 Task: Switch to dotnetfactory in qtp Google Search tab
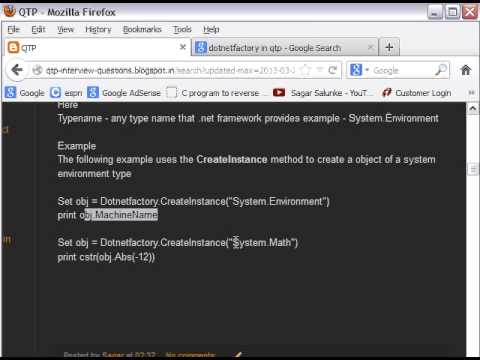pos(285,48)
